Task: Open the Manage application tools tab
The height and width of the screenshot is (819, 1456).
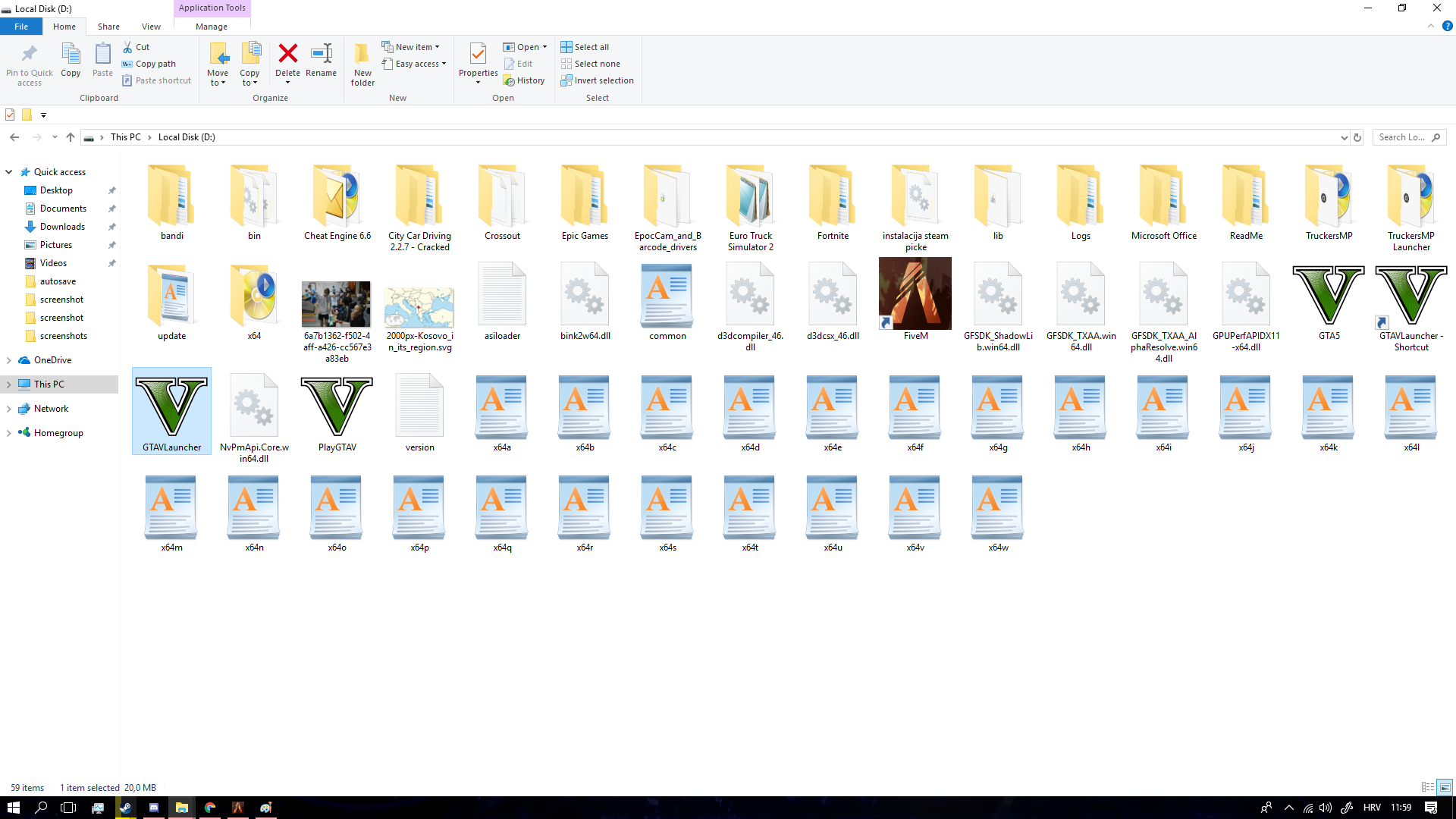Action: pyautogui.click(x=212, y=27)
